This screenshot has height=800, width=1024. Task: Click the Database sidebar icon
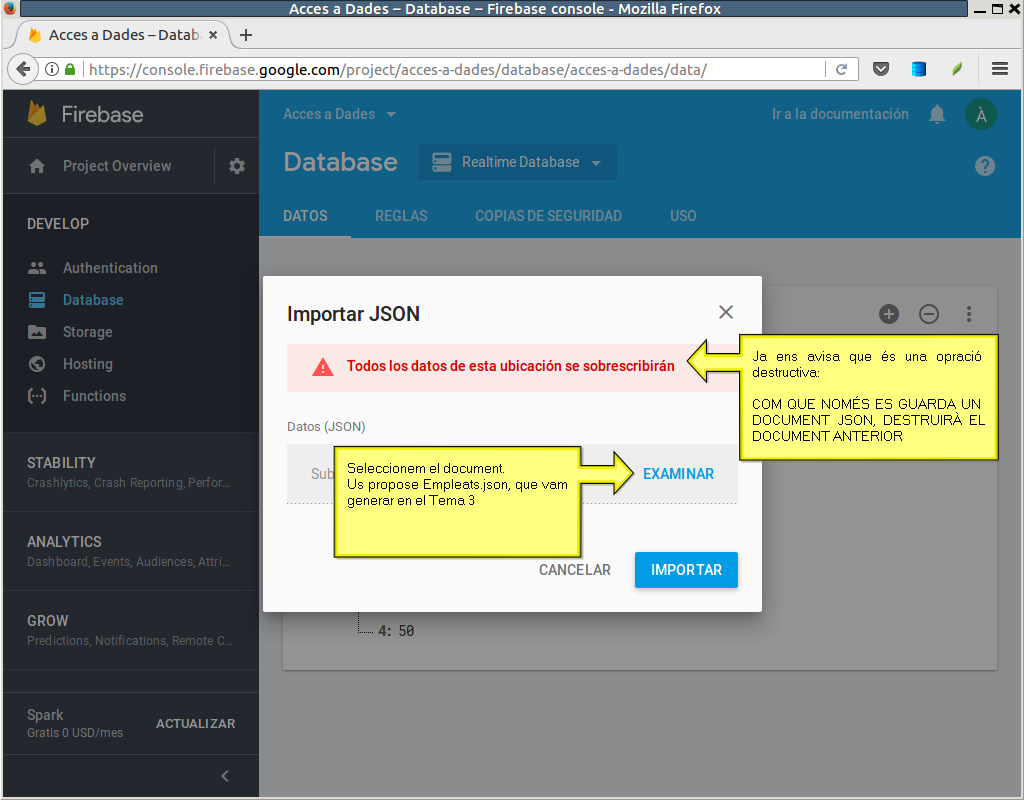point(37,300)
